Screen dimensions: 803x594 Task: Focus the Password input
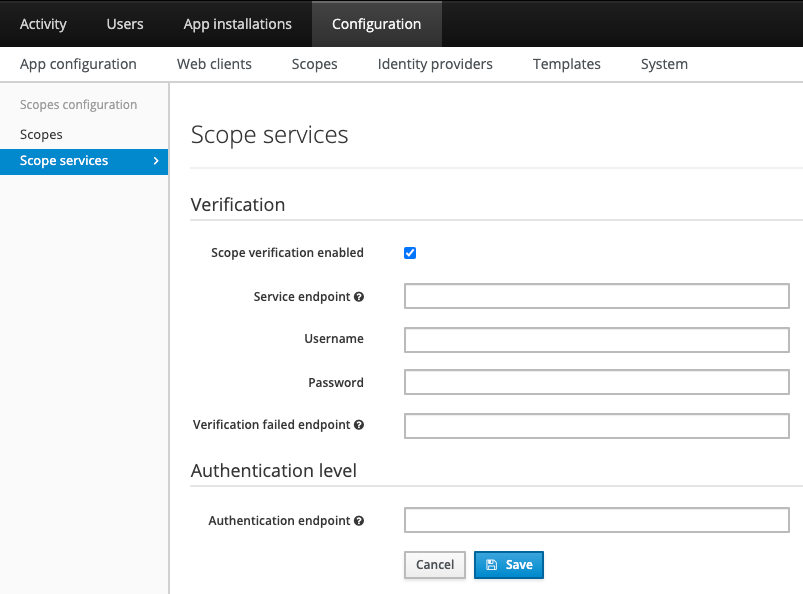pyautogui.click(x=597, y=382)
